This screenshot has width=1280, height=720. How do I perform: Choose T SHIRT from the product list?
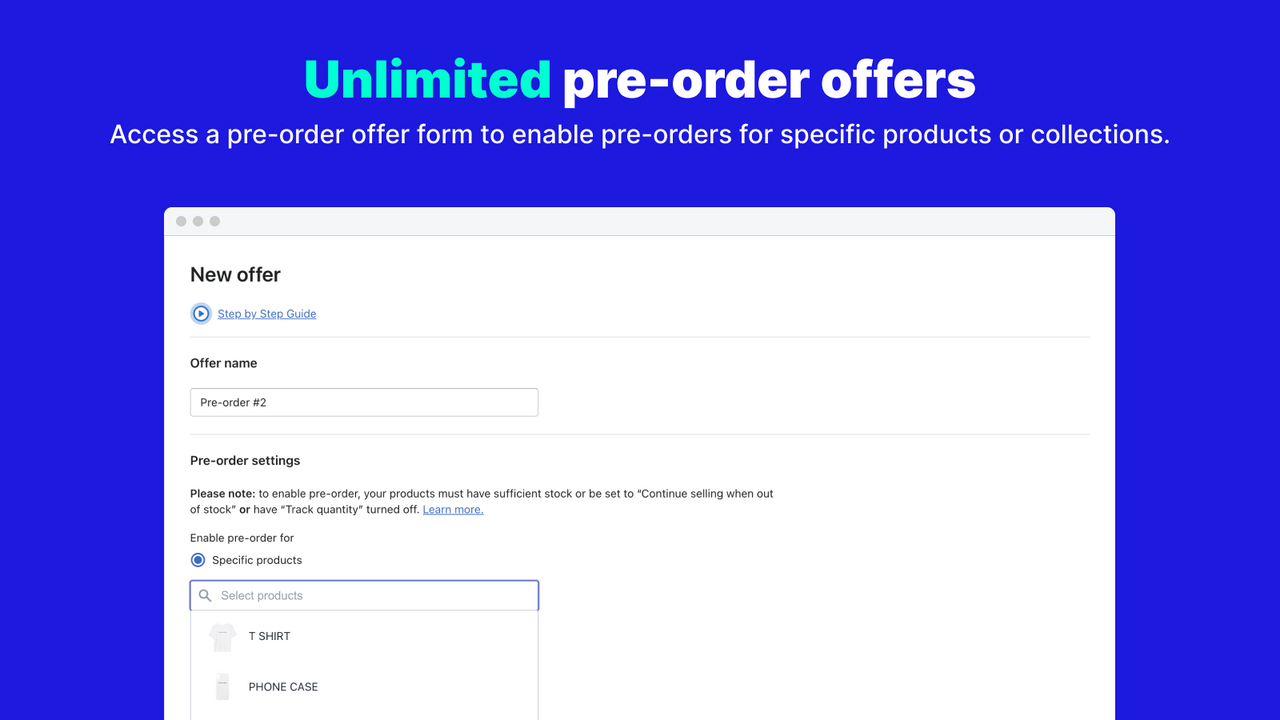[x=270, y=636]
